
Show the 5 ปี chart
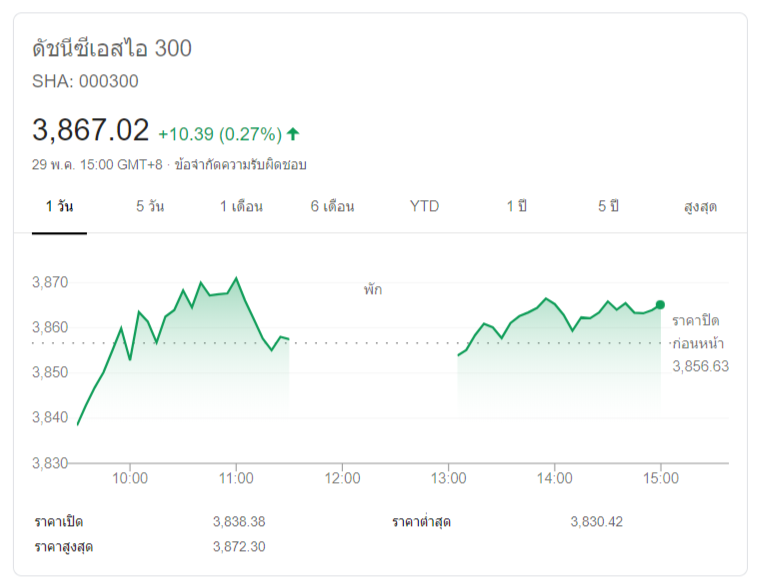(608, 207)
